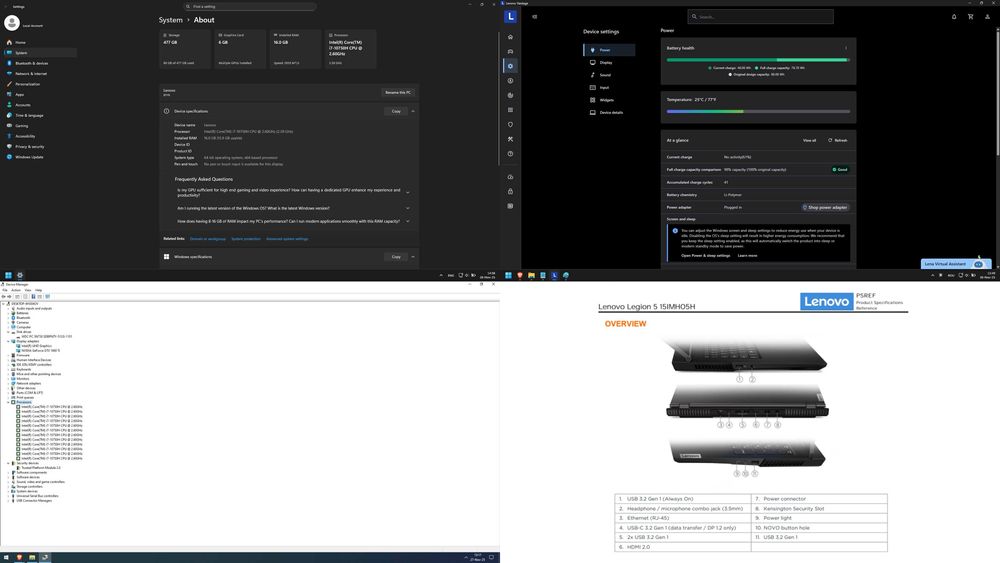Viewport: 1000px width, 563px height.
Task: Open the shopping cart in Lenovo Vantage
Action: point(971,17)
